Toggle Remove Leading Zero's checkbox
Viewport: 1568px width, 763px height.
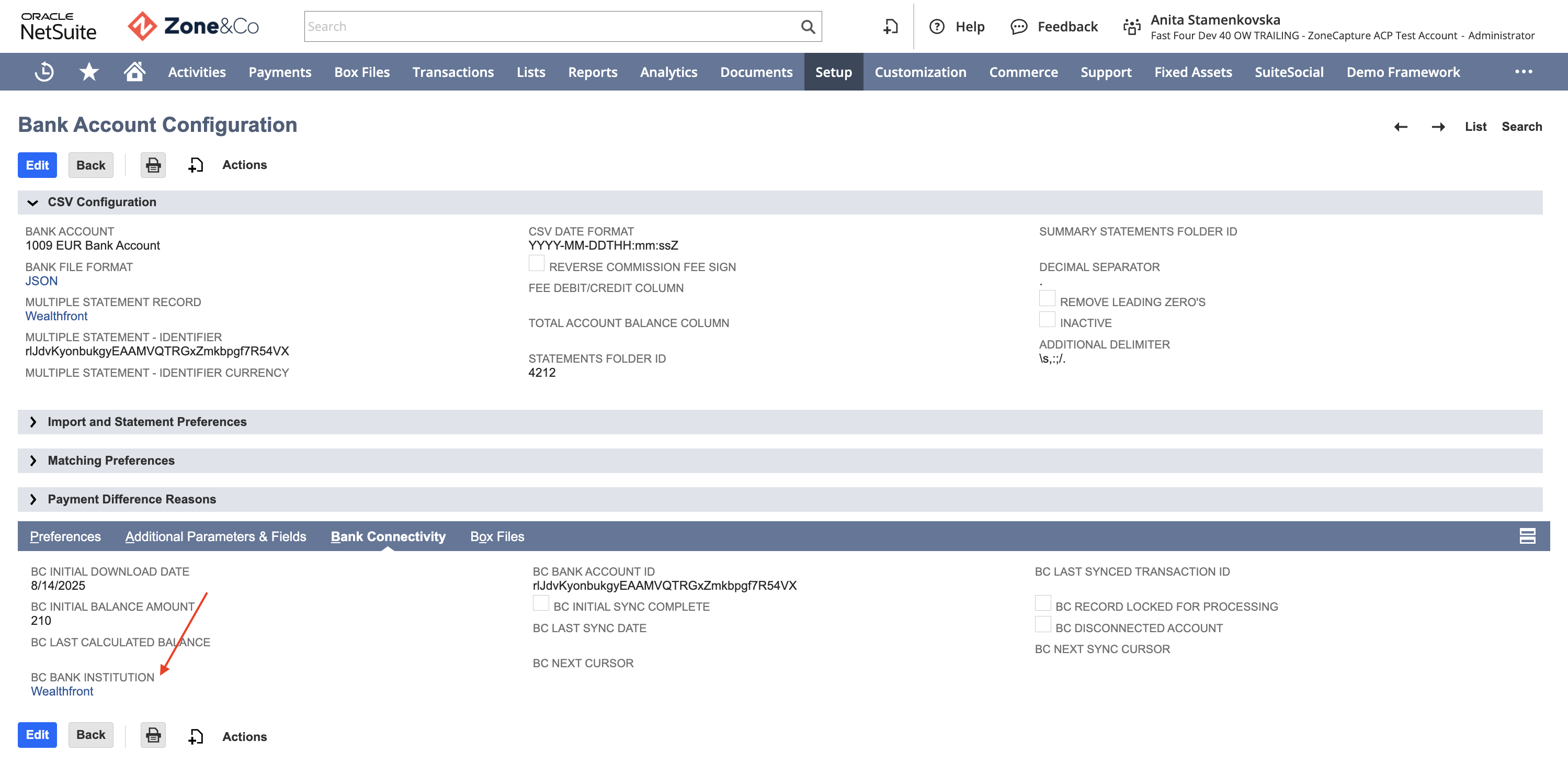click(x=1047, y=298)
